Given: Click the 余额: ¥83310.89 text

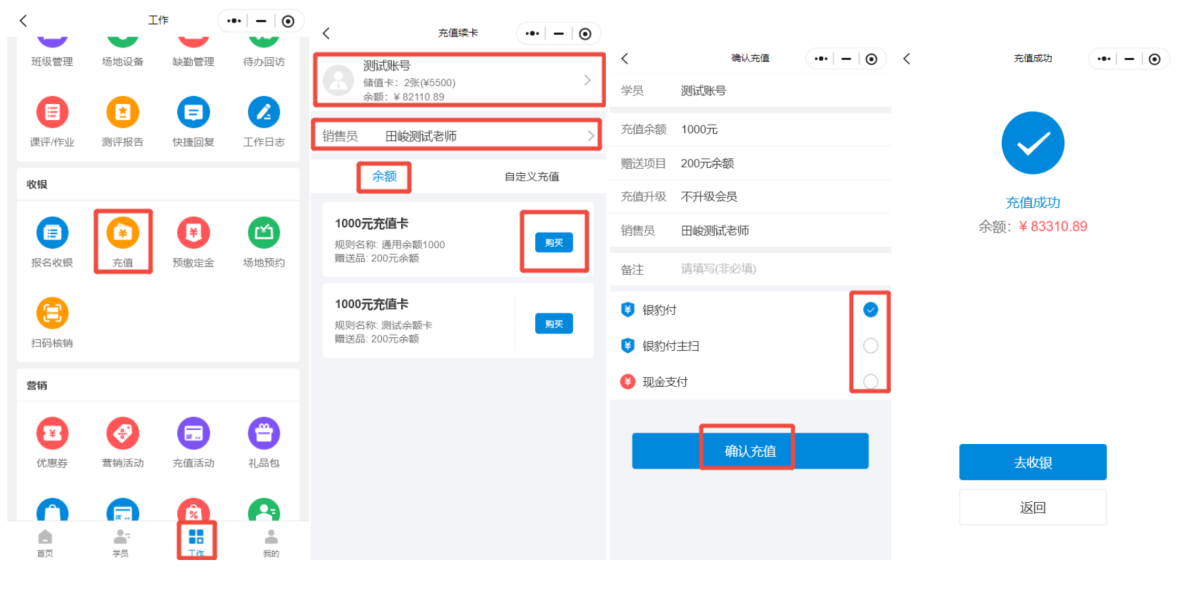Looking at the screenshot, I should [x=1033, y=227].
